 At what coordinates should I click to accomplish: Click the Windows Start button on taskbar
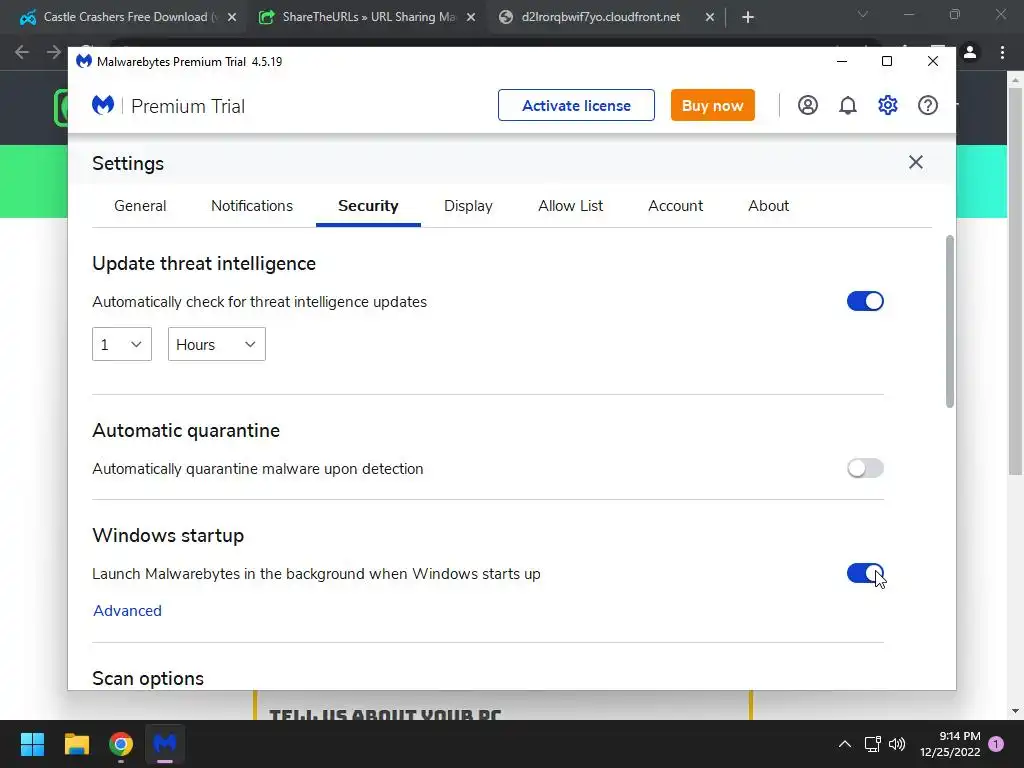click(32, 744)
